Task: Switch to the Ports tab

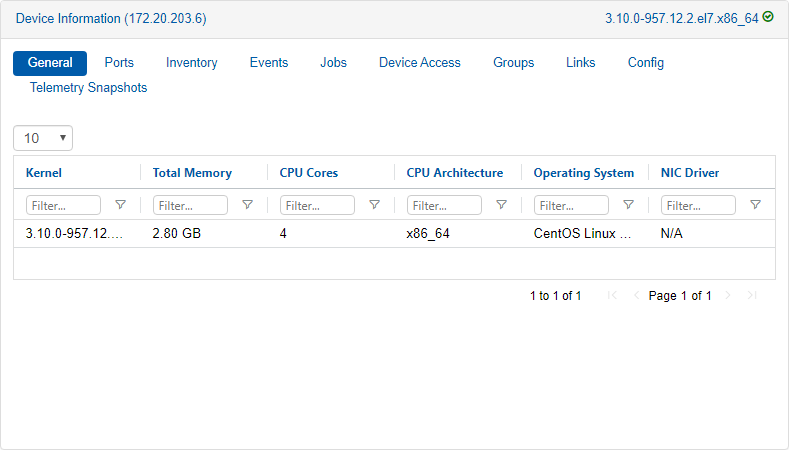Action: 119,63
